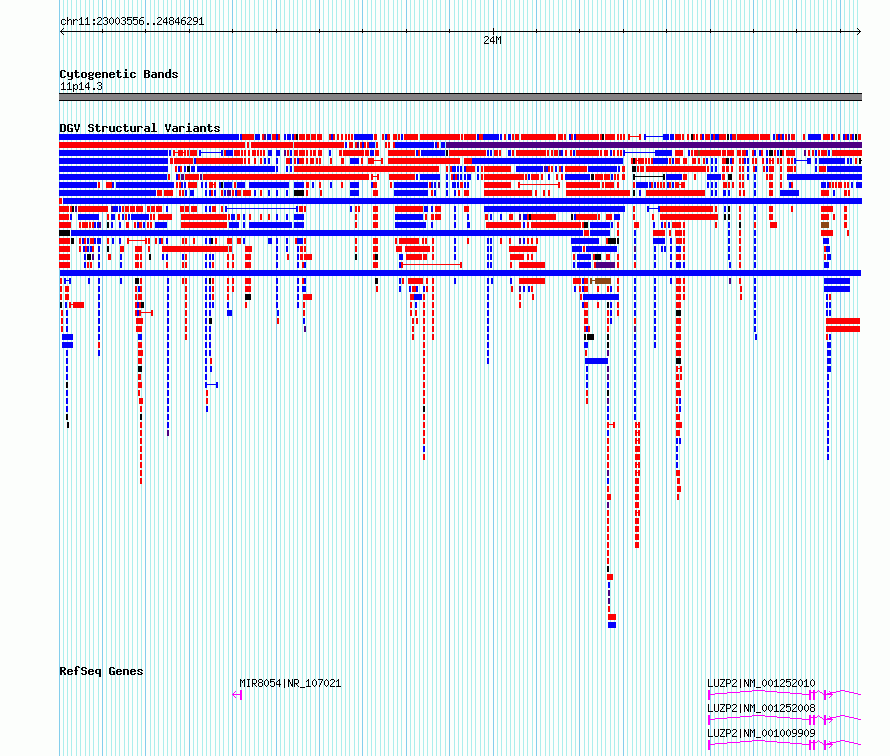Click the LUZP2|NM_001252010 transcript label
Image resolution: width=890 pixels, height=756 pixels.
(x=761, y=683)
